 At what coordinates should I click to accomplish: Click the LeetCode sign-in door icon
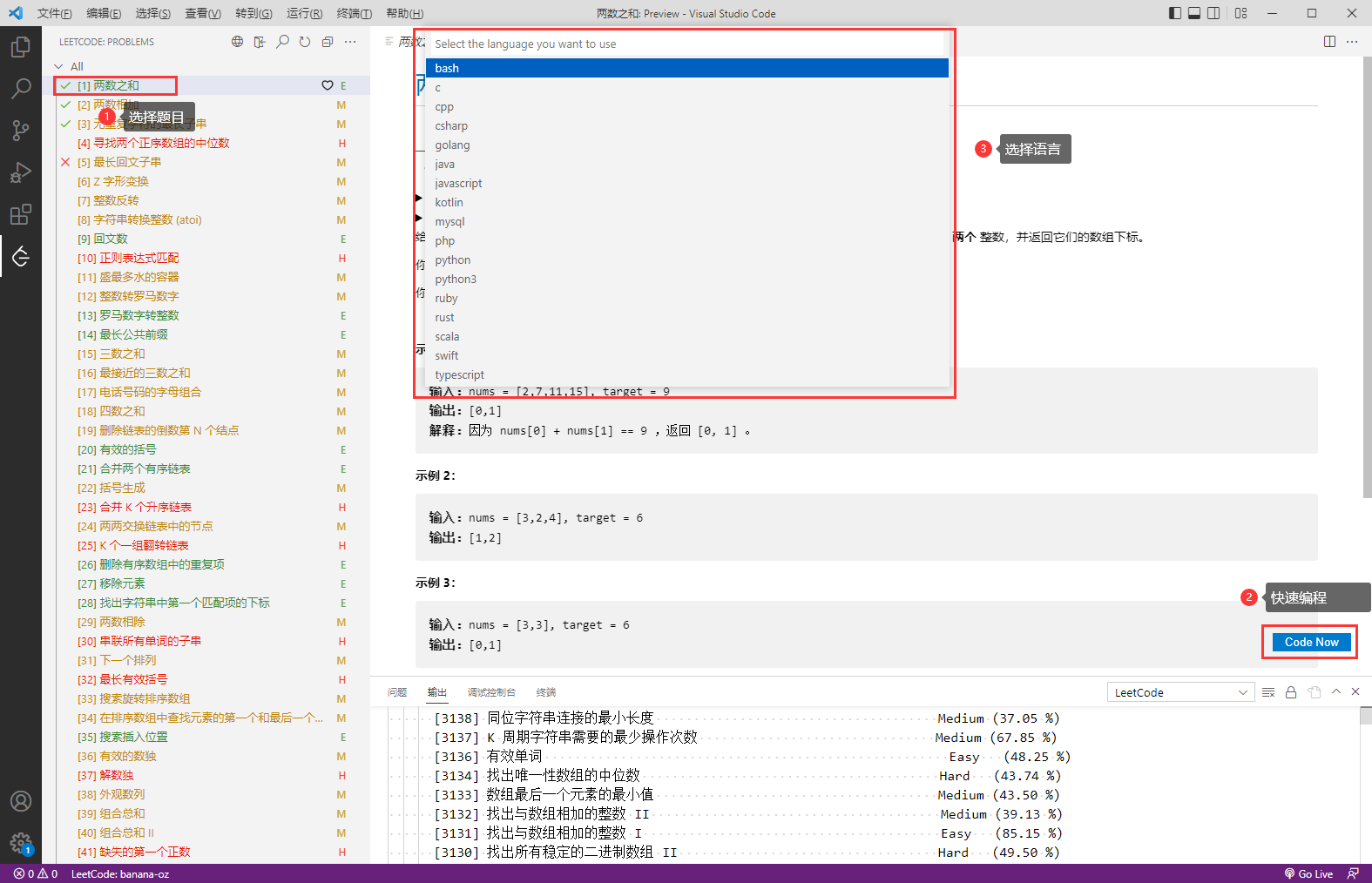pyautogui.click(x=260, y=42)
